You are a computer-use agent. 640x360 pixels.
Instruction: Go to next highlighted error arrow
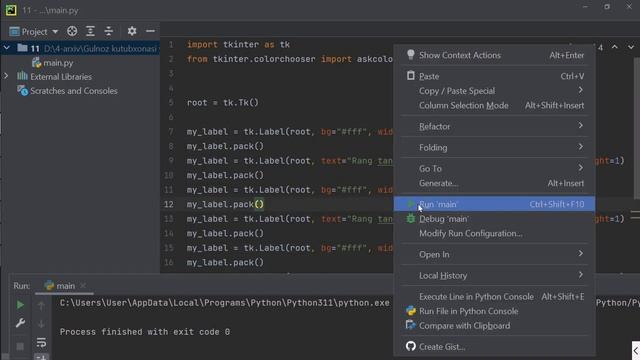tap(631, 47)
